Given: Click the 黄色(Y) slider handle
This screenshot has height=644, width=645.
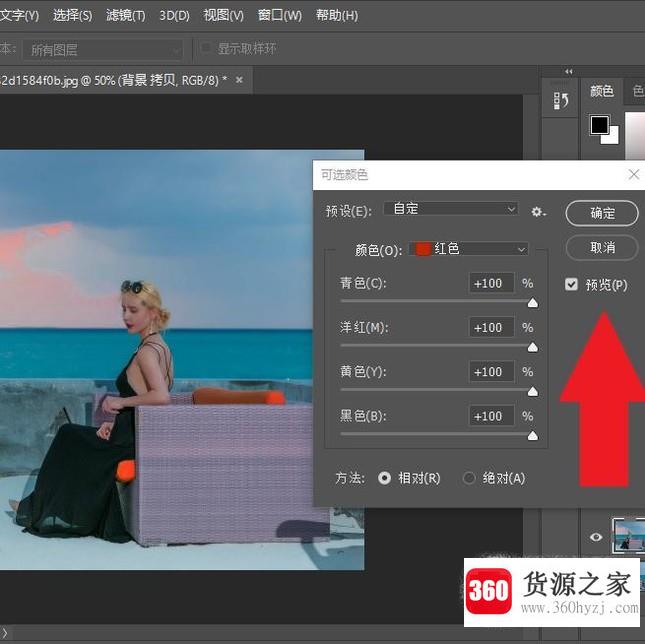Looking at the screenshot, I should (532, 391).
